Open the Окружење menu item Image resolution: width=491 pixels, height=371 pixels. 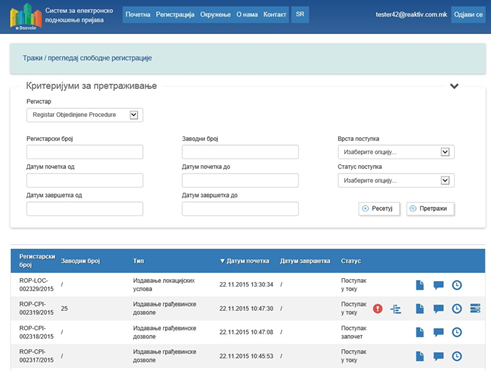pos(215,15)
